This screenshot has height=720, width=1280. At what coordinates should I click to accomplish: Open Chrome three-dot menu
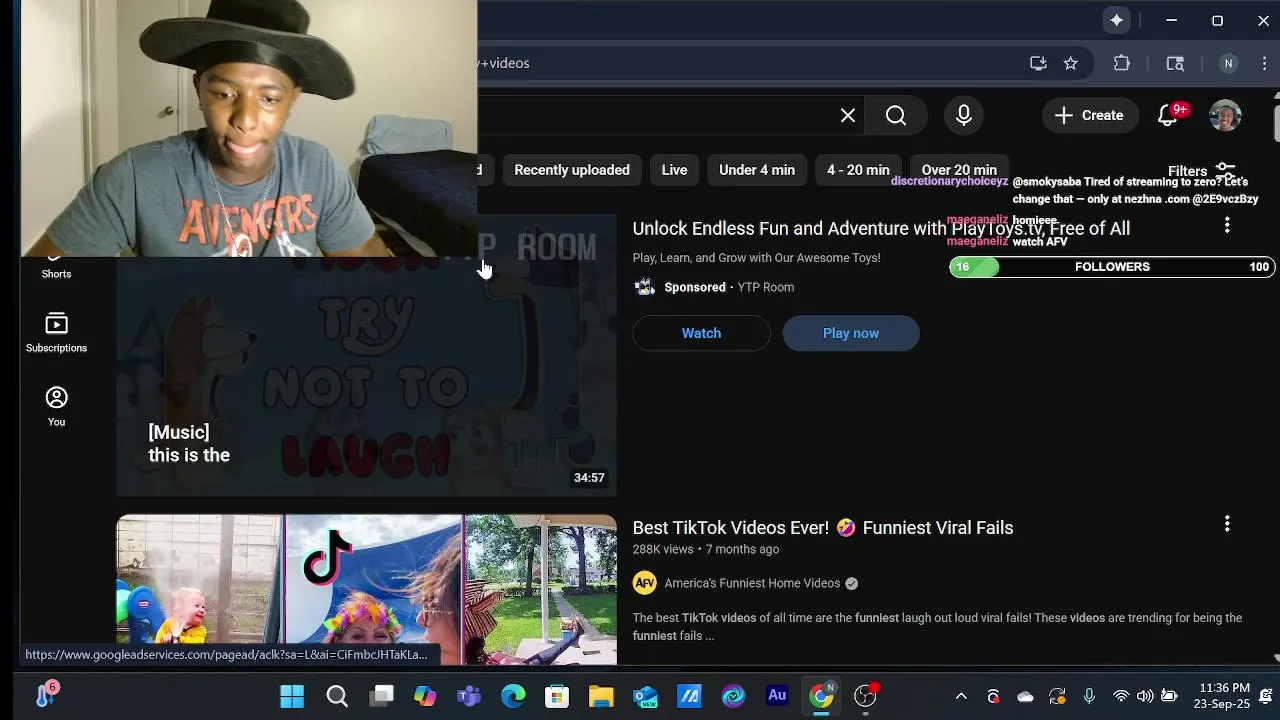click(1264, 63)
